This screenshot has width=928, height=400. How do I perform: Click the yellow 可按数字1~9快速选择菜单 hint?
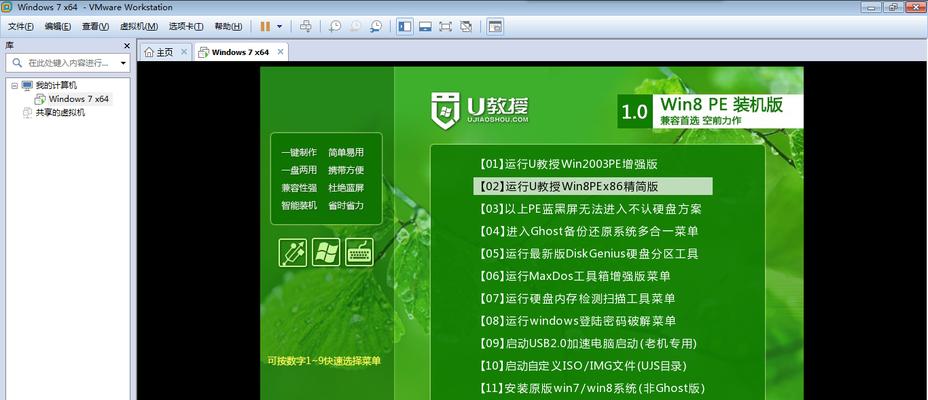pos(323,360)
